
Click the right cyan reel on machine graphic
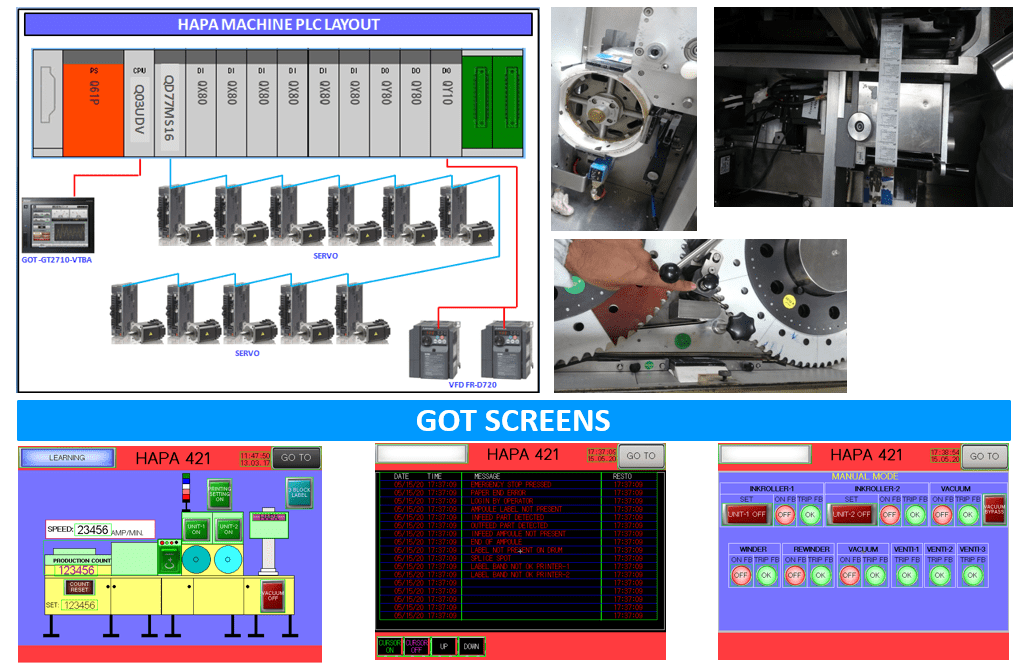(x=227, y=559)
